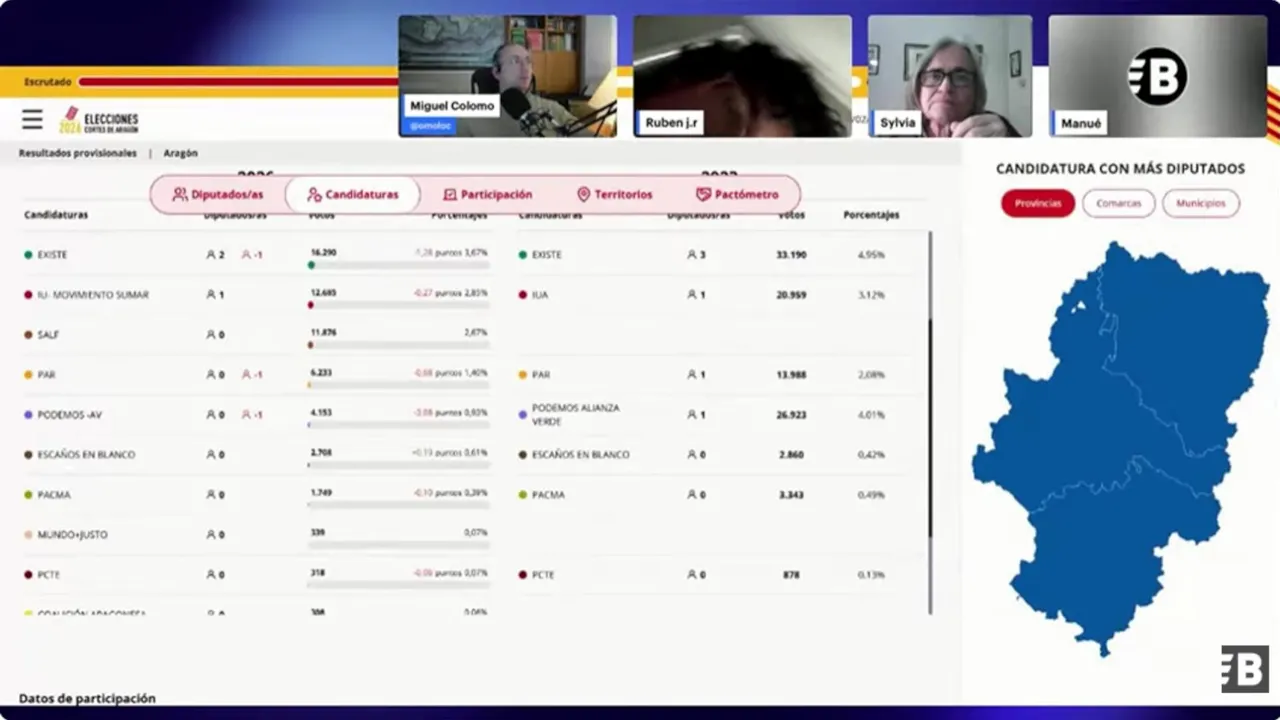Click Candidatura con más diputados heading
The width and height of the screenshot is (1280, 720).
coord(1120,169)
